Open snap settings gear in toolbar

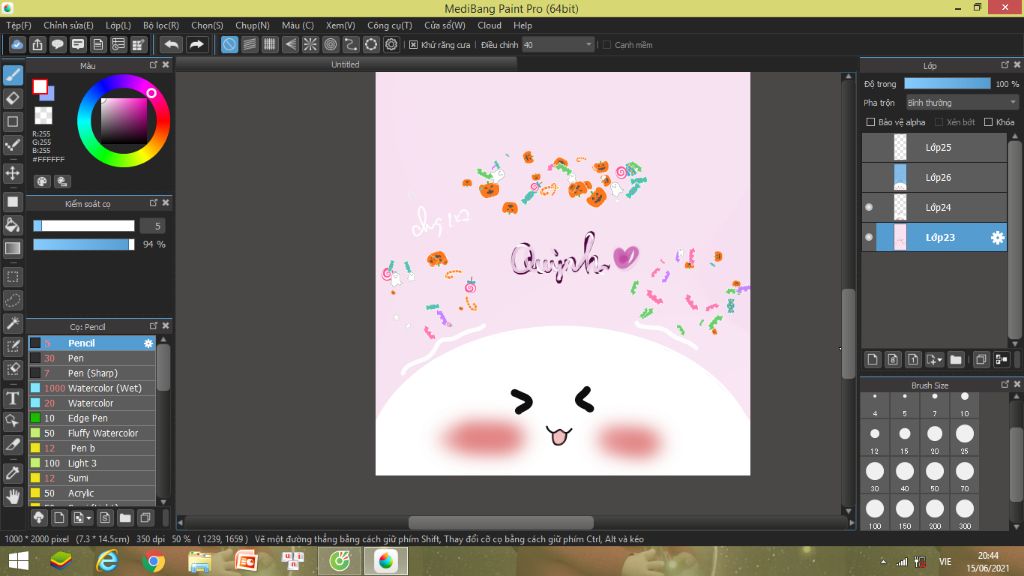[391, 44]
